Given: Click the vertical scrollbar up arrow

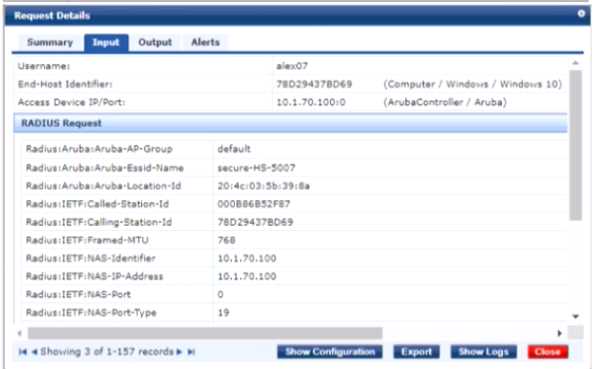Looking at the screenshot, I should pos(575,63).
